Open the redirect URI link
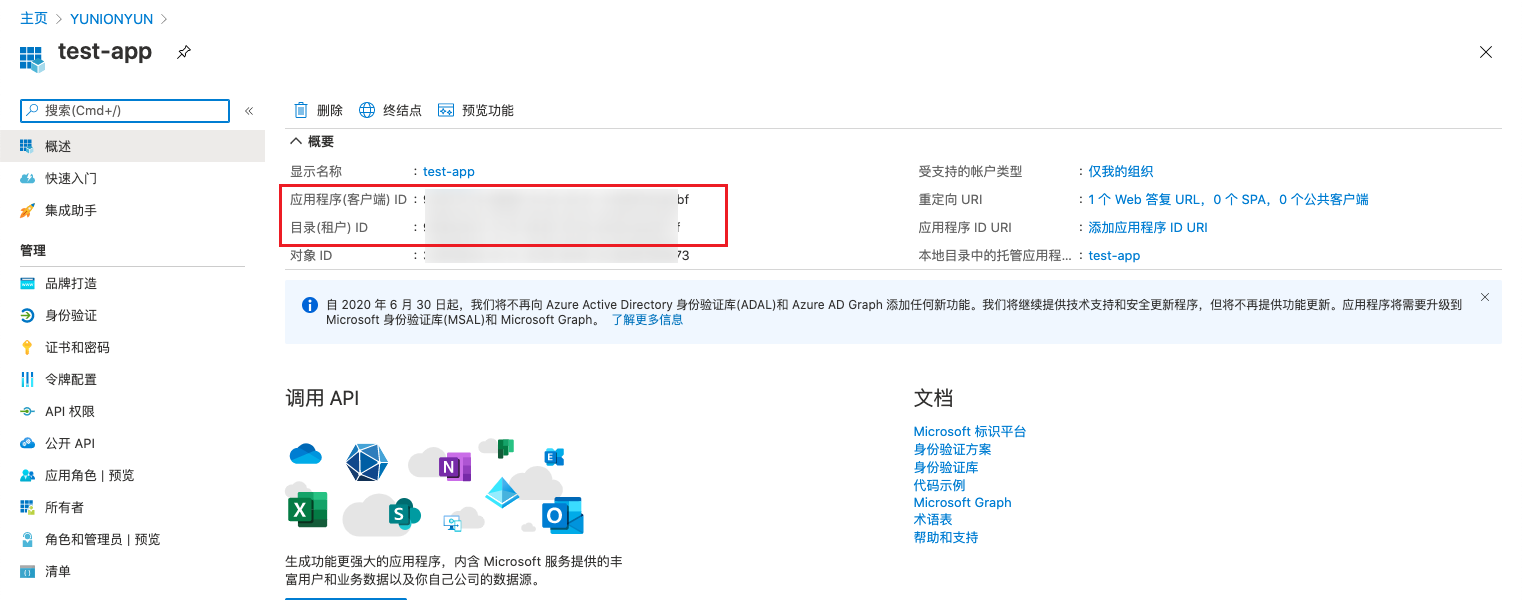The image size is (1522, 600). (x=1227, y=199)
